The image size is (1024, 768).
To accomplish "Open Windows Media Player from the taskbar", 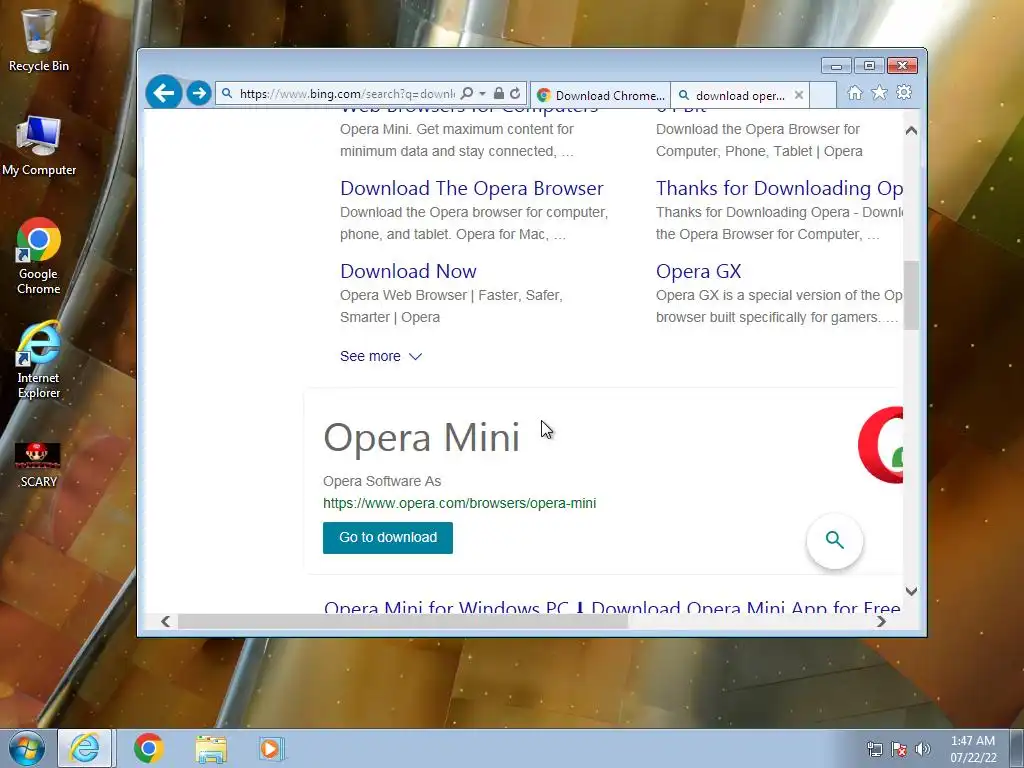I will tap(271, 748).
